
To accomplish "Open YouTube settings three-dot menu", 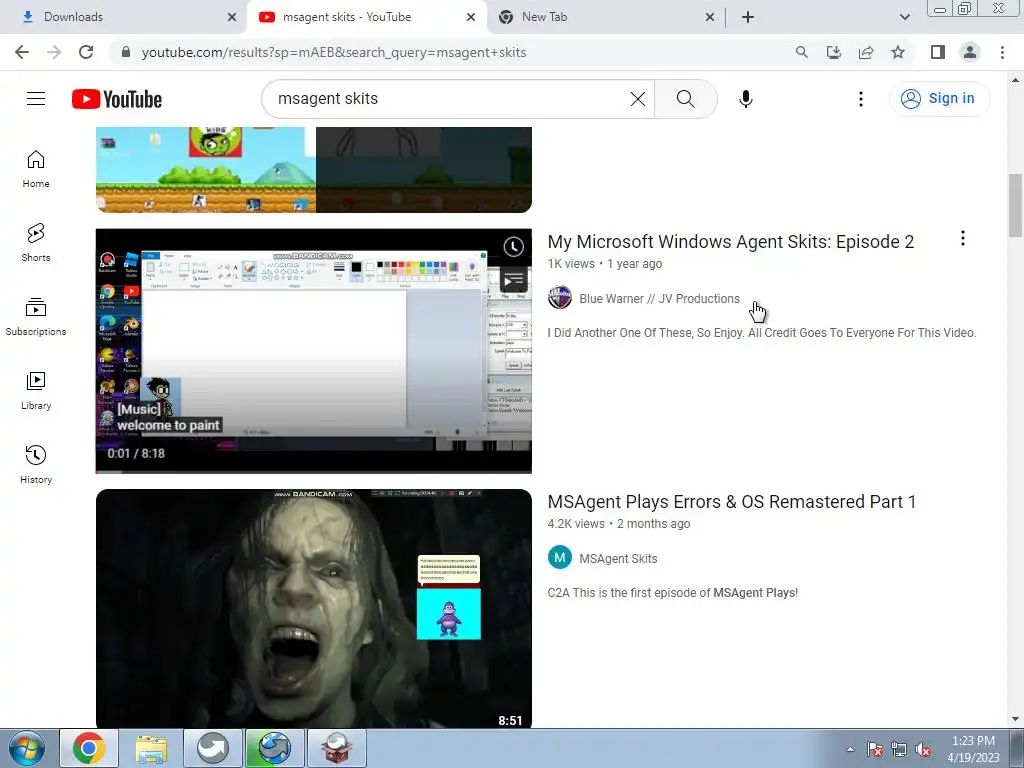I will click(861, 99).
